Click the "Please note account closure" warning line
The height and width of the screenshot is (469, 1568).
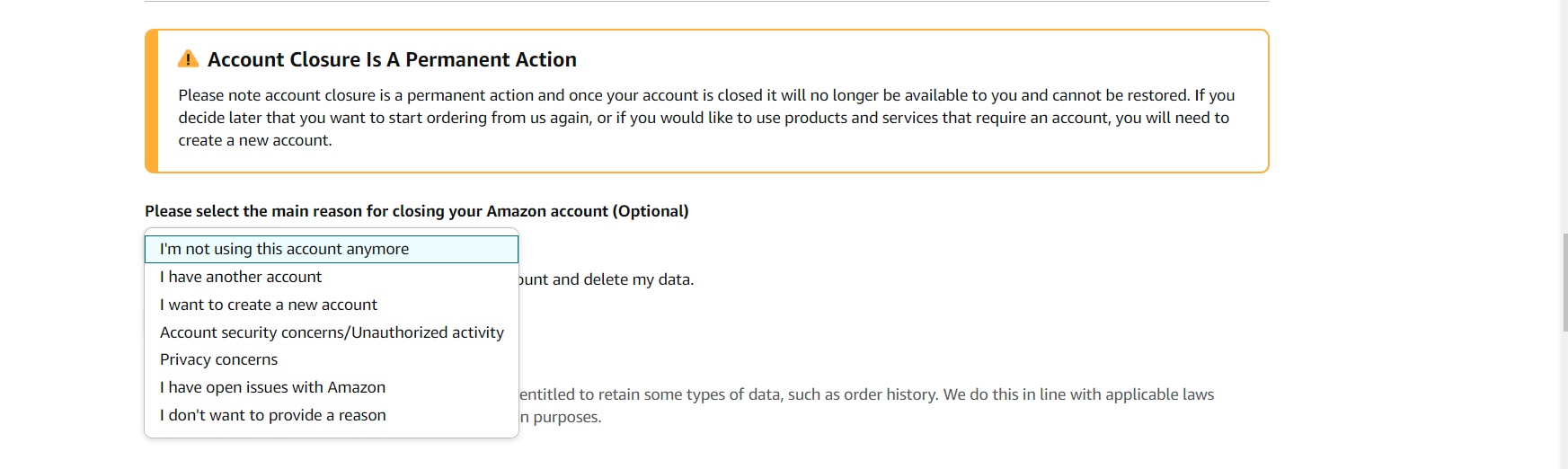coord(706,95)
